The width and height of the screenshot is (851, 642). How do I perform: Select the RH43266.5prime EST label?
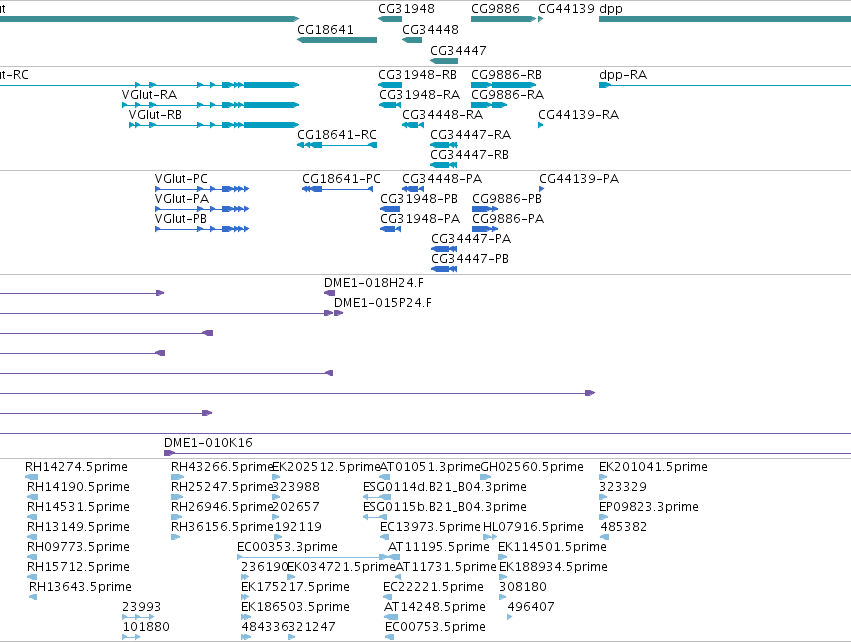point(222,467)
